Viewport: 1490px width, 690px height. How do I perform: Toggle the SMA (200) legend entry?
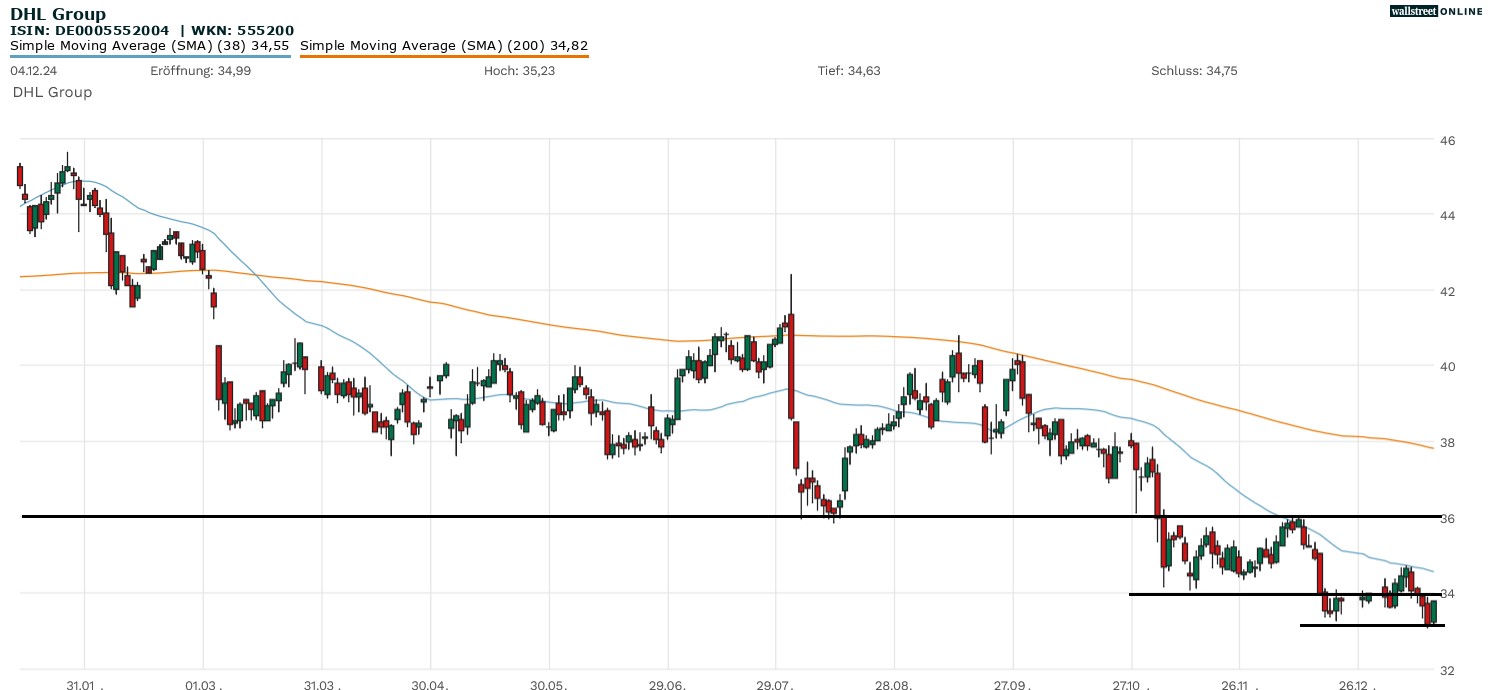coord(444,45)
